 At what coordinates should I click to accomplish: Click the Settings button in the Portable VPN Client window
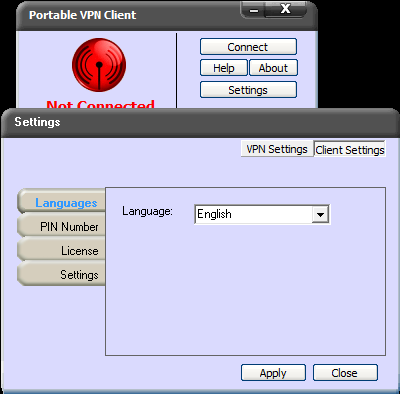point(248,90)
